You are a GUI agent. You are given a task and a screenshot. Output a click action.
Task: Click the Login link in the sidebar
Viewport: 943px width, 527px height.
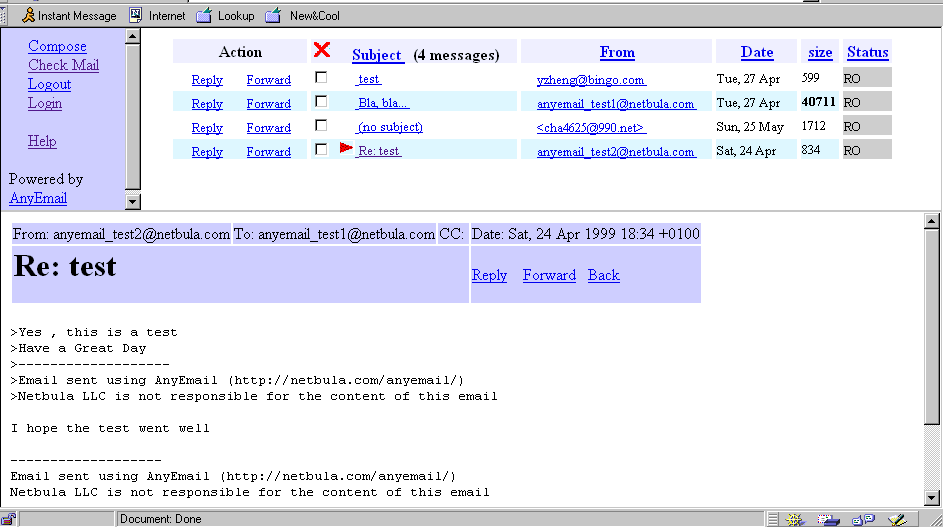(x=45, y=103)
